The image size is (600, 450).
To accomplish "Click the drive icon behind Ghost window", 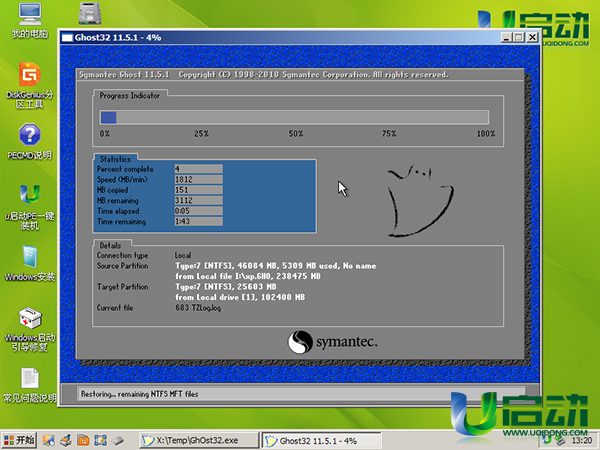I will click(92, 14).
